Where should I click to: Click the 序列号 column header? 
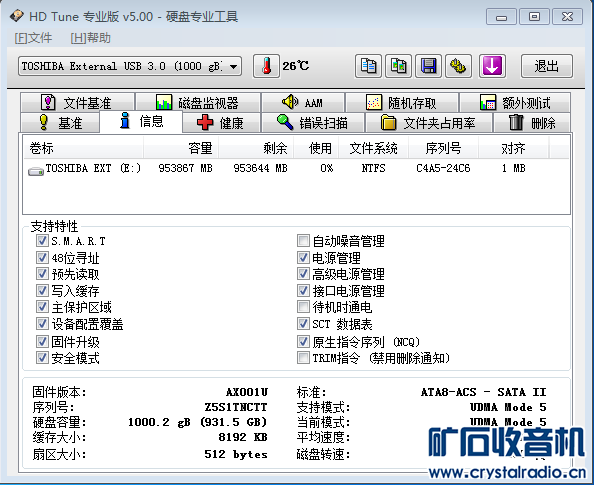pos(443,148)
